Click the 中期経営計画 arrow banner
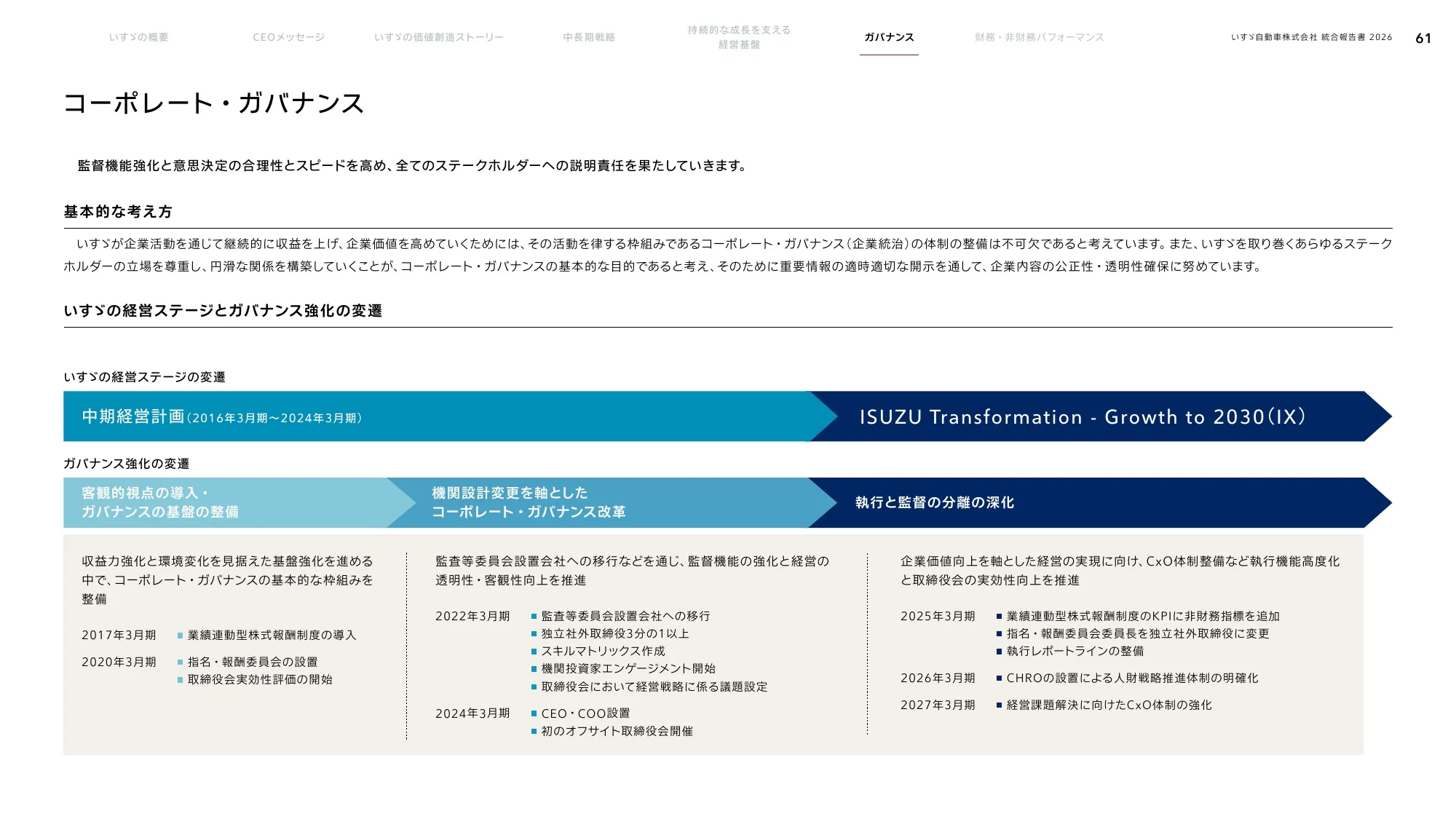Viewport: 1456px width, 819px height. point(450,416)
